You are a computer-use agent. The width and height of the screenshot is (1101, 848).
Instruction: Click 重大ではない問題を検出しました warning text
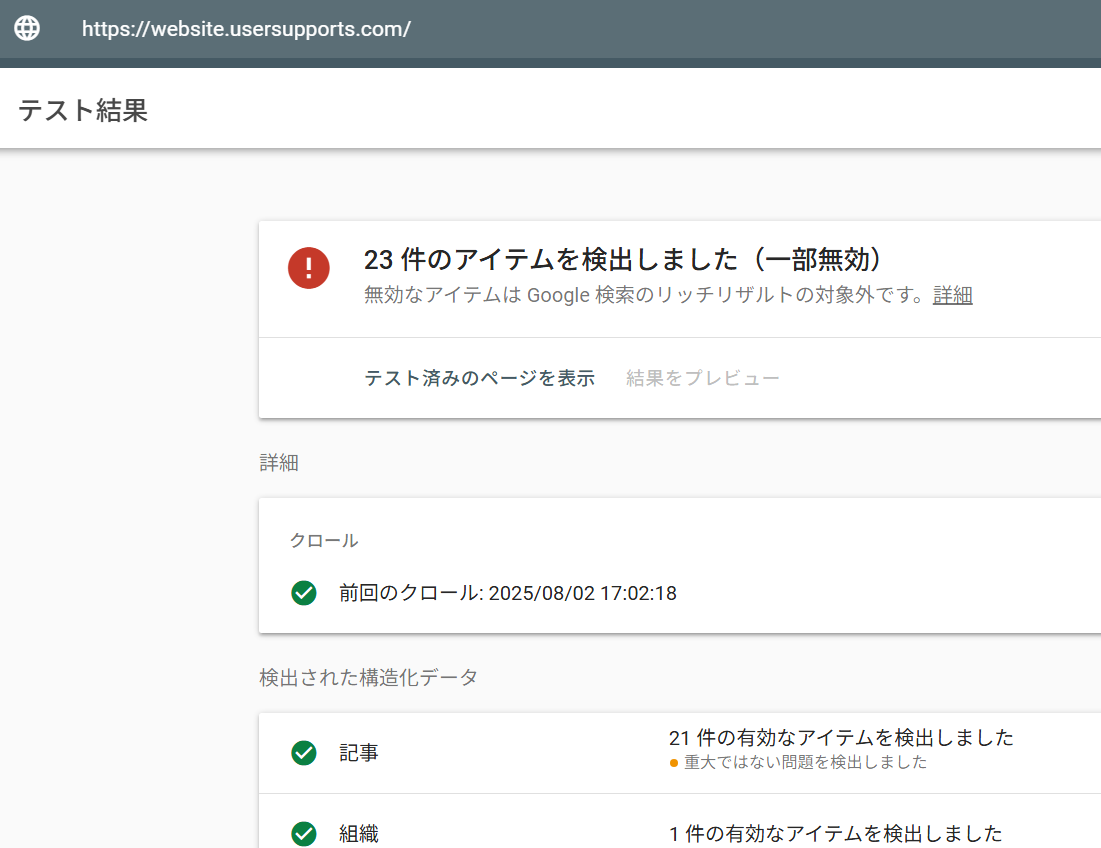click(x=805, y=763)
